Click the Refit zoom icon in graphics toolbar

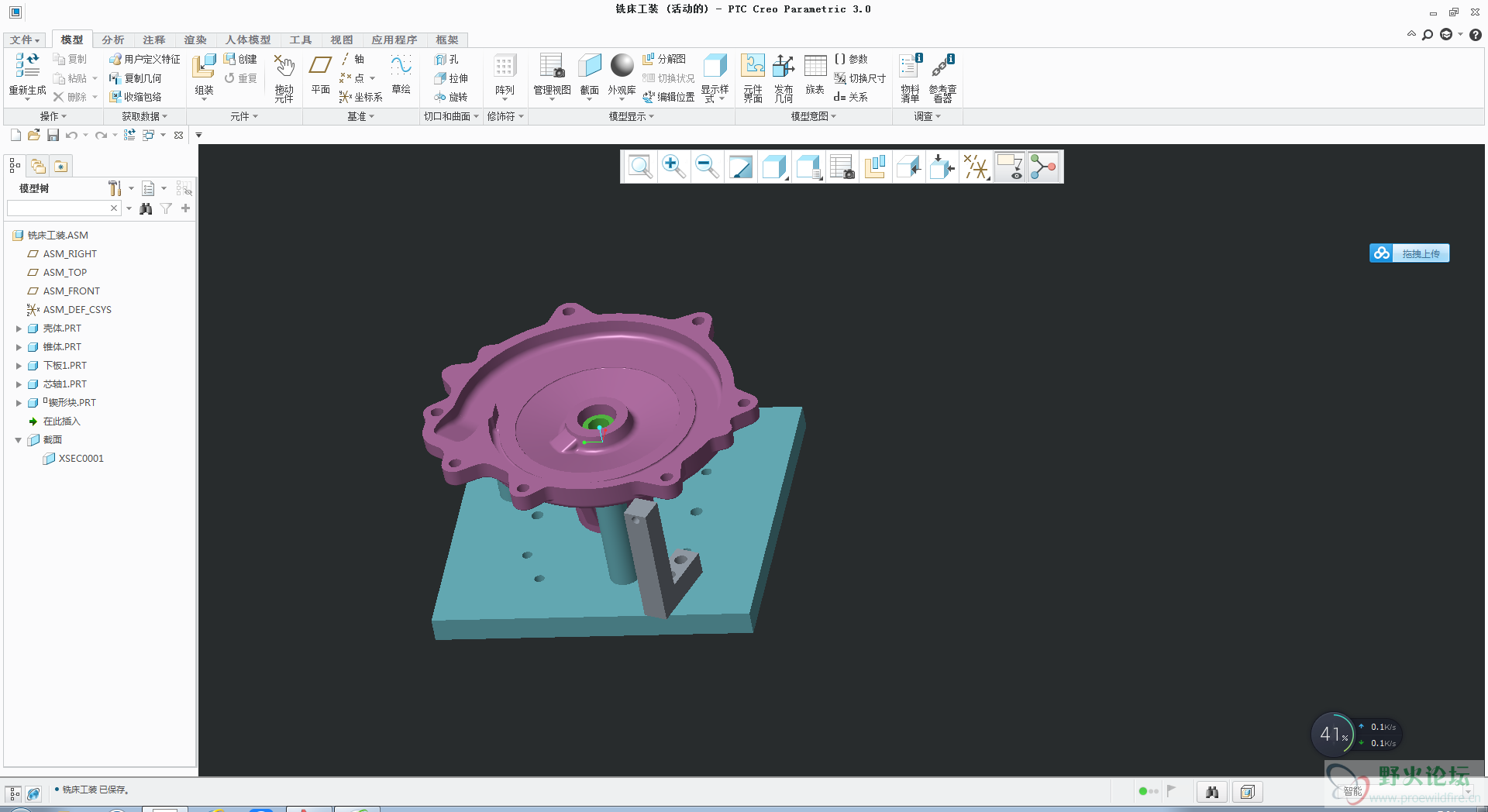point(639,167)
